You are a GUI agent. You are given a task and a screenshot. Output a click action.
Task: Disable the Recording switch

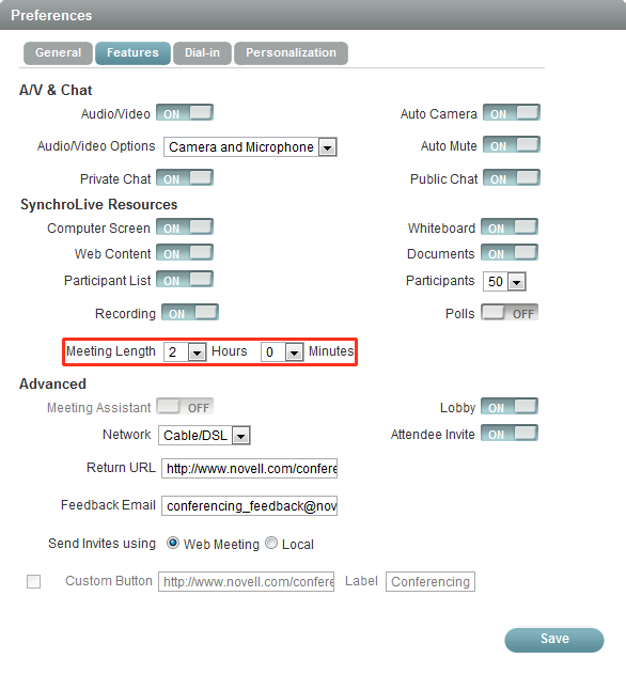tap(190, 312)
